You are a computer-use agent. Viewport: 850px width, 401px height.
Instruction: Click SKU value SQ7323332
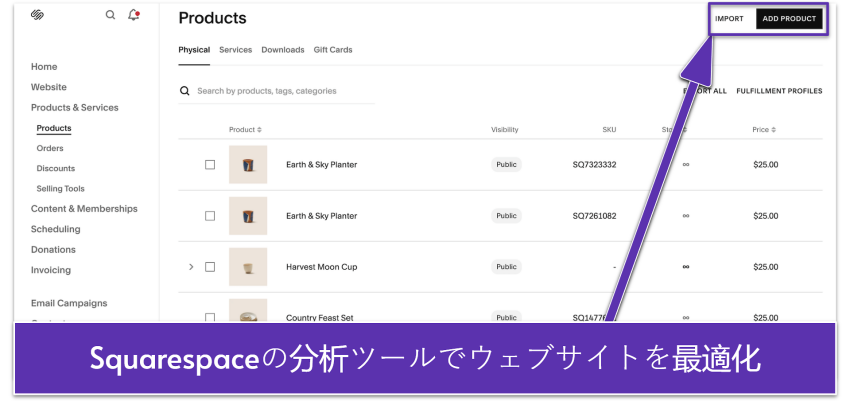[x=594, y=165]
